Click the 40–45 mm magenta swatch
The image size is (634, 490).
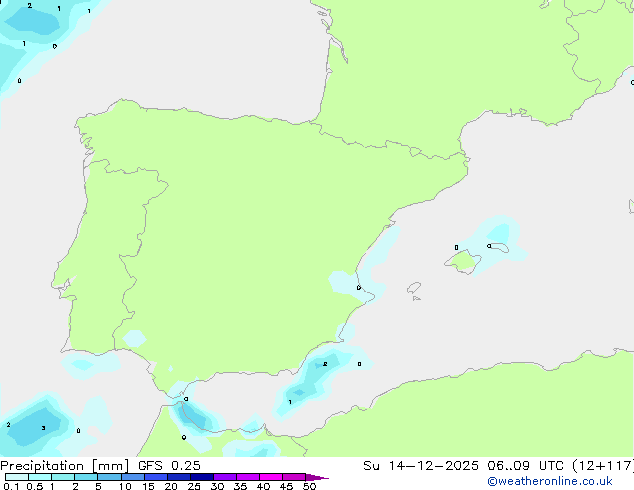click(271, 477)
